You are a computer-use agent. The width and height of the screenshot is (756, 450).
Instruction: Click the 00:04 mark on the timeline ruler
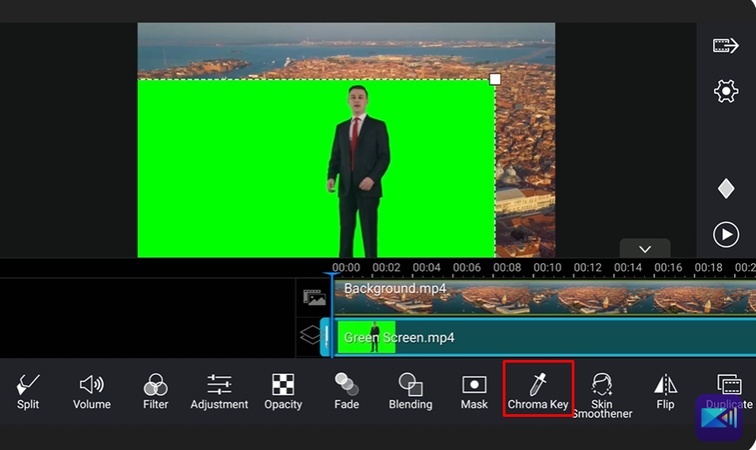tap(426, 267)
